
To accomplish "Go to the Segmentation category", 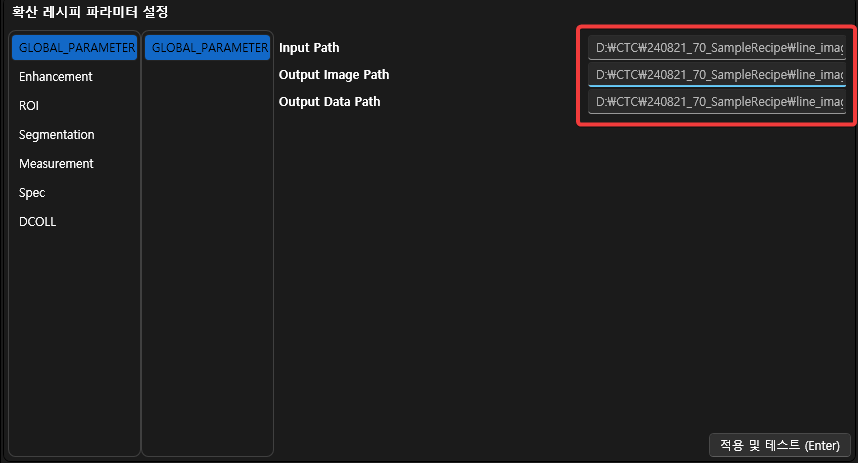I will [57, 135].
